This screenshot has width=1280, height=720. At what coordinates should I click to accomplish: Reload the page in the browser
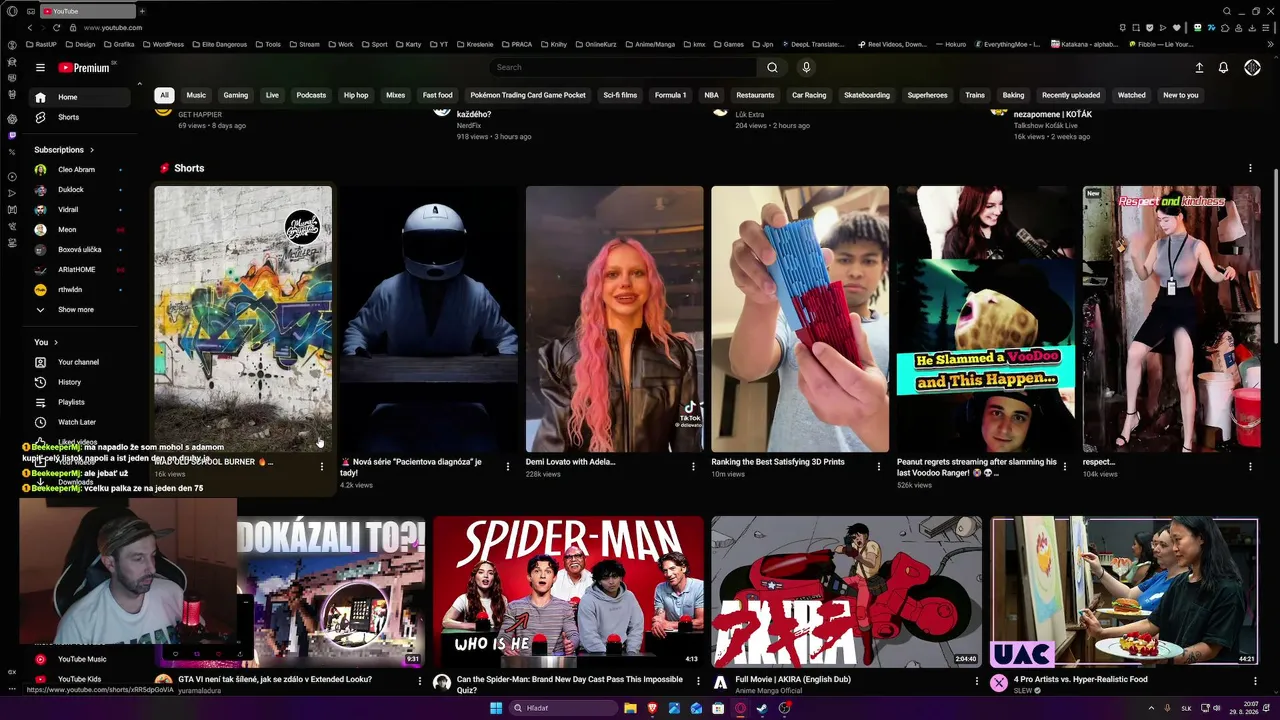56,28
